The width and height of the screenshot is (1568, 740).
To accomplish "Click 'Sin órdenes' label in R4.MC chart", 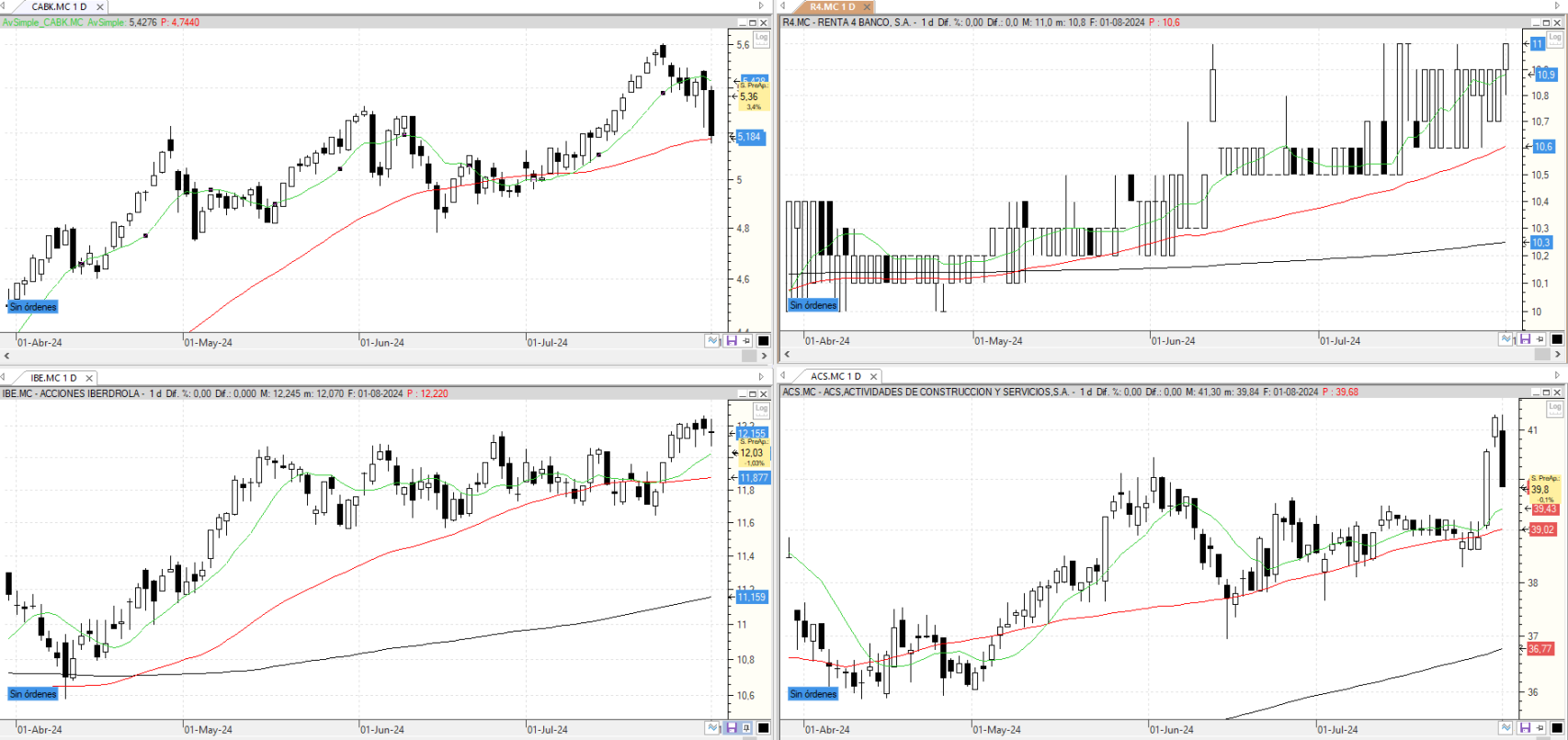I will pyautogui.click(x=813, y=305).
